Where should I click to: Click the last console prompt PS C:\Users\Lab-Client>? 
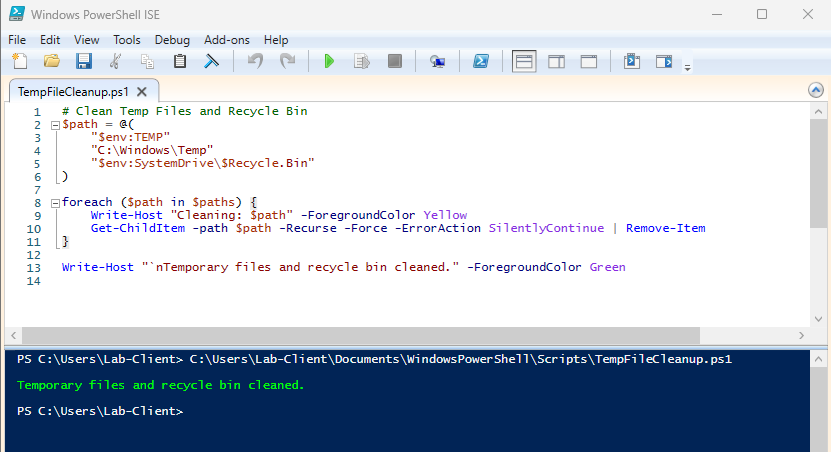pos(100,411)
